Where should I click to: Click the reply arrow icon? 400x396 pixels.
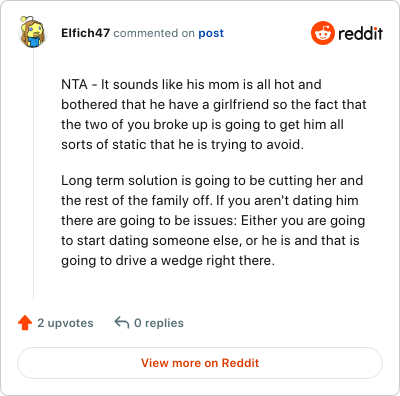[122, 323]
